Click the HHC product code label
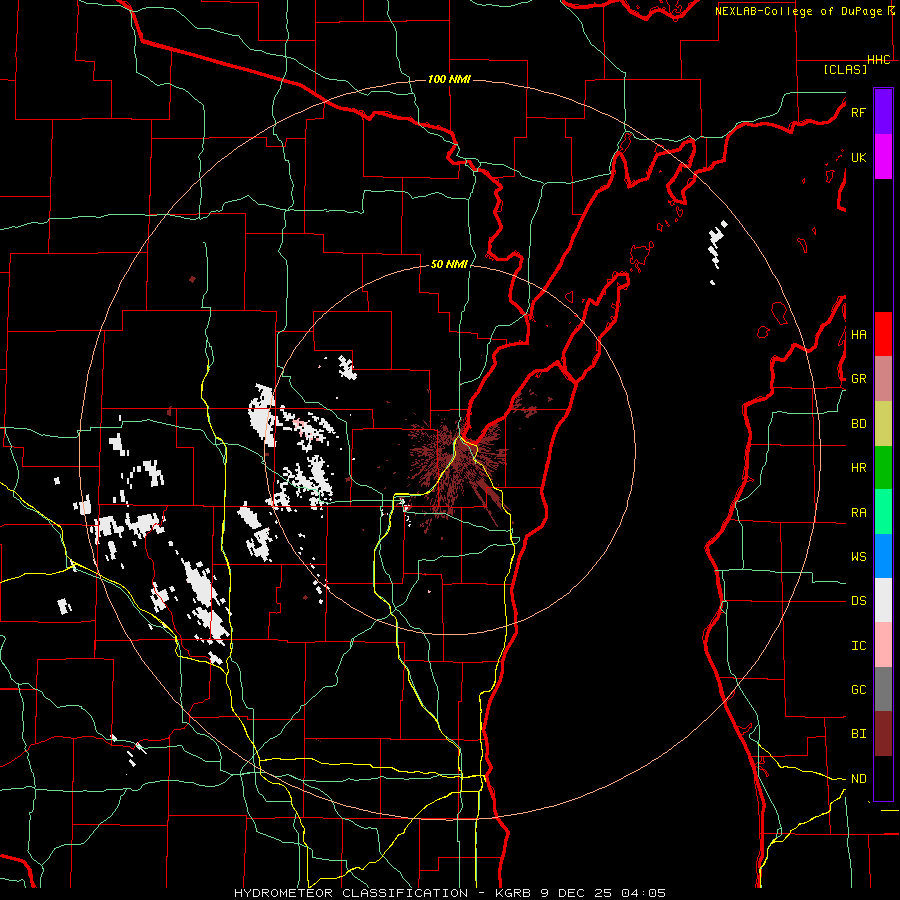The width and height of the screenshot is (900, 900). (878, 60)
